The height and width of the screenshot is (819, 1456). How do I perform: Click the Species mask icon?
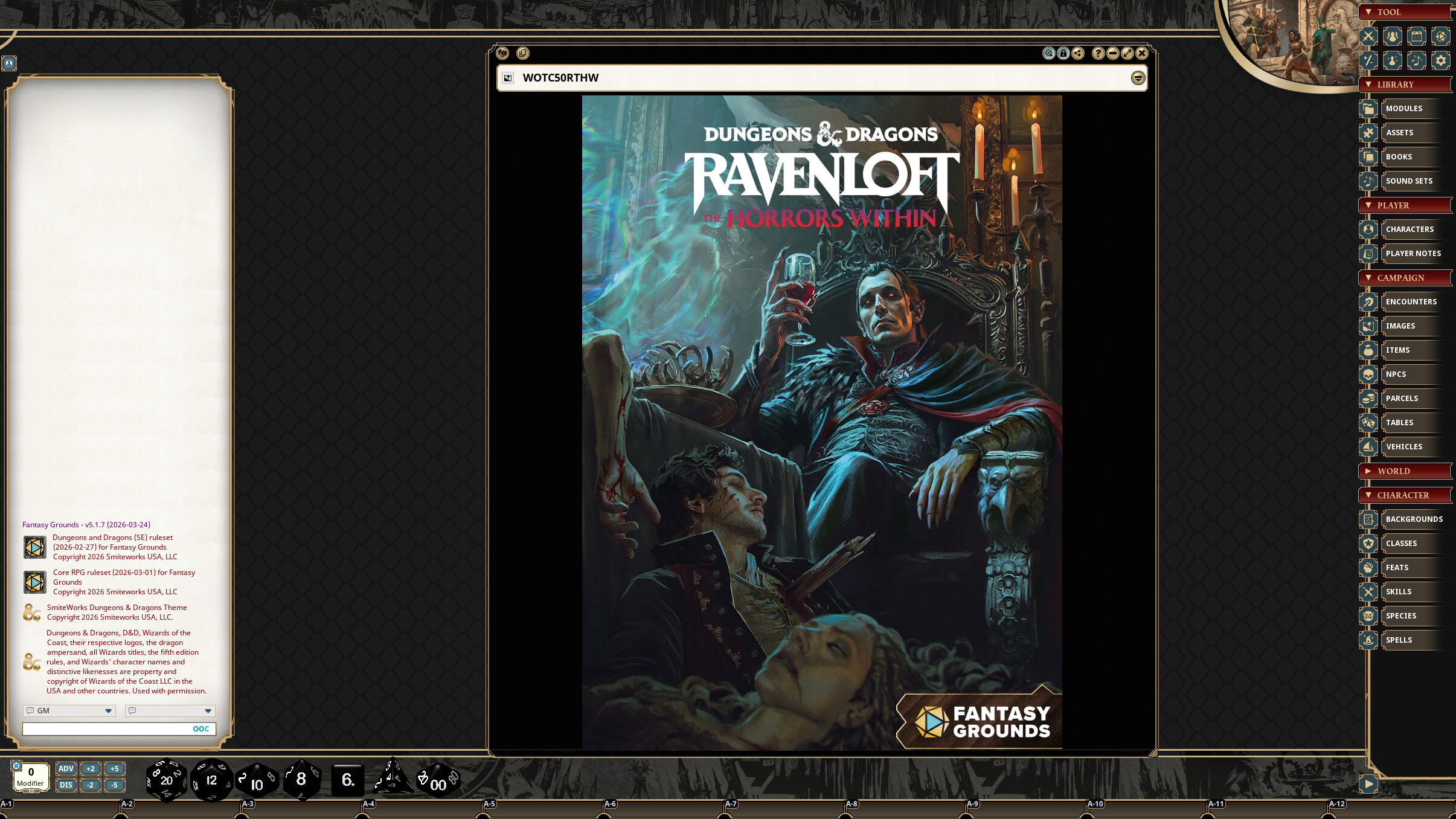[x=1368, y=616]
